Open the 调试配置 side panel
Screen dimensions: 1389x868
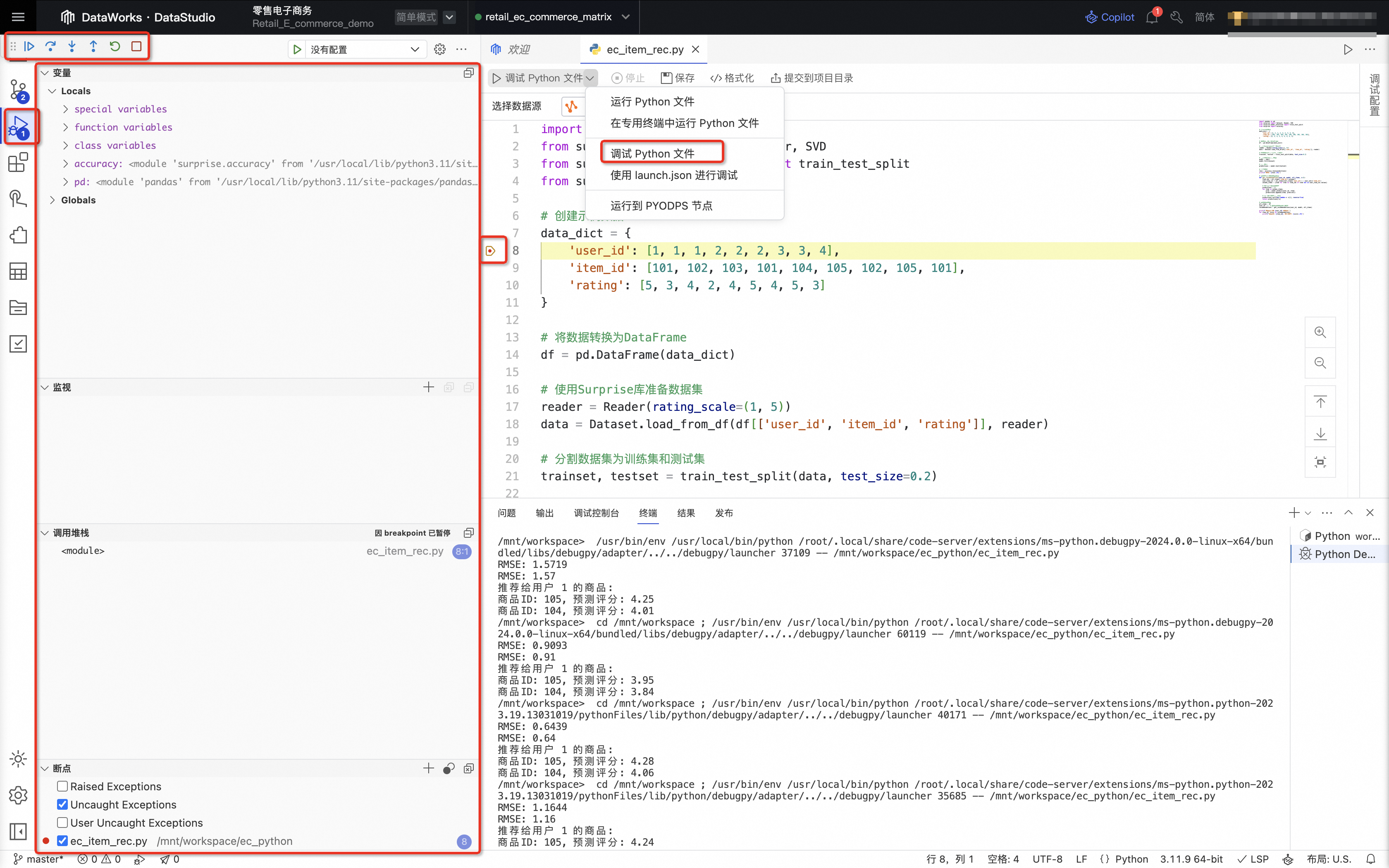click(1374, 95)
